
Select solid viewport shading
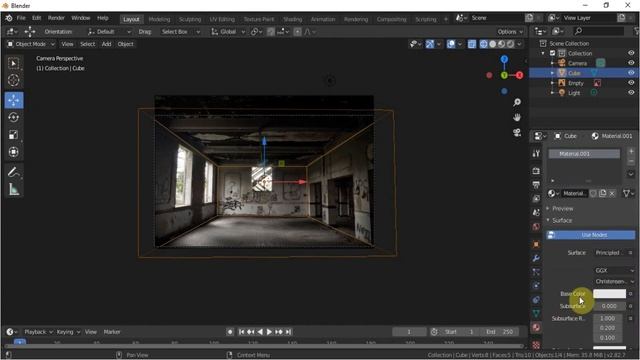(492, 44)
